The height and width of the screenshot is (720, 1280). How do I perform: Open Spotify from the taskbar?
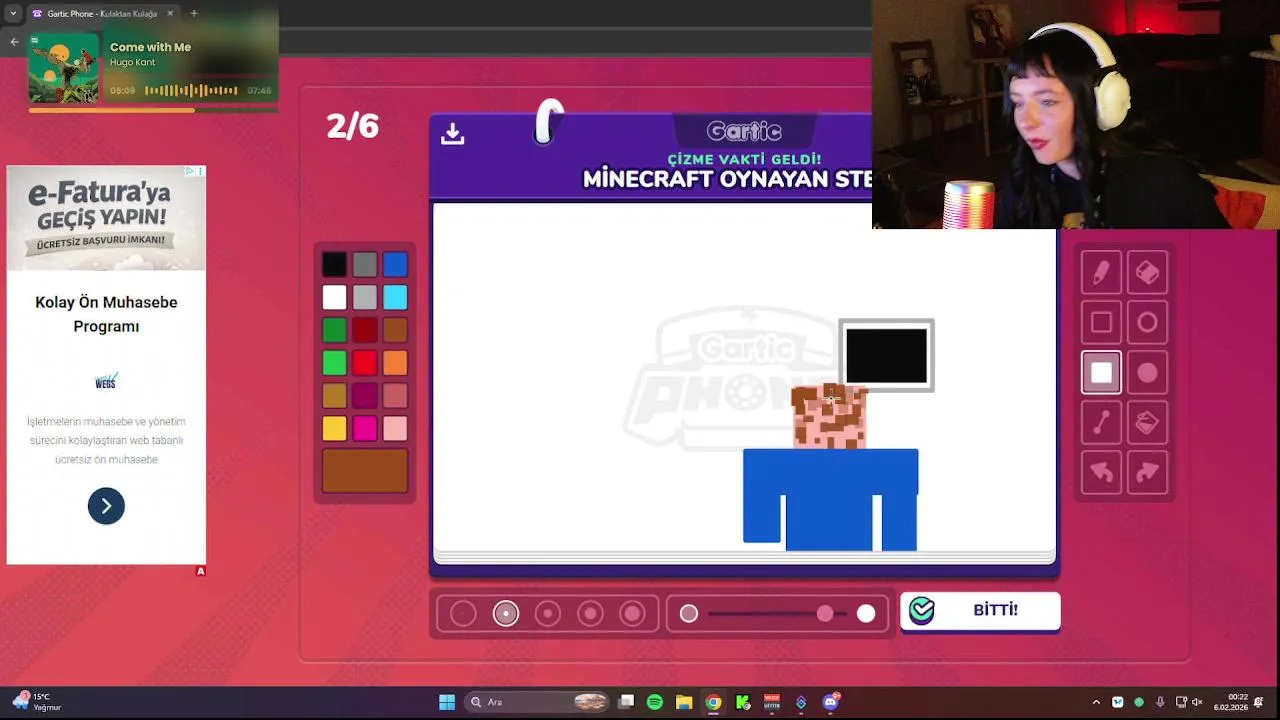[655, 702]
